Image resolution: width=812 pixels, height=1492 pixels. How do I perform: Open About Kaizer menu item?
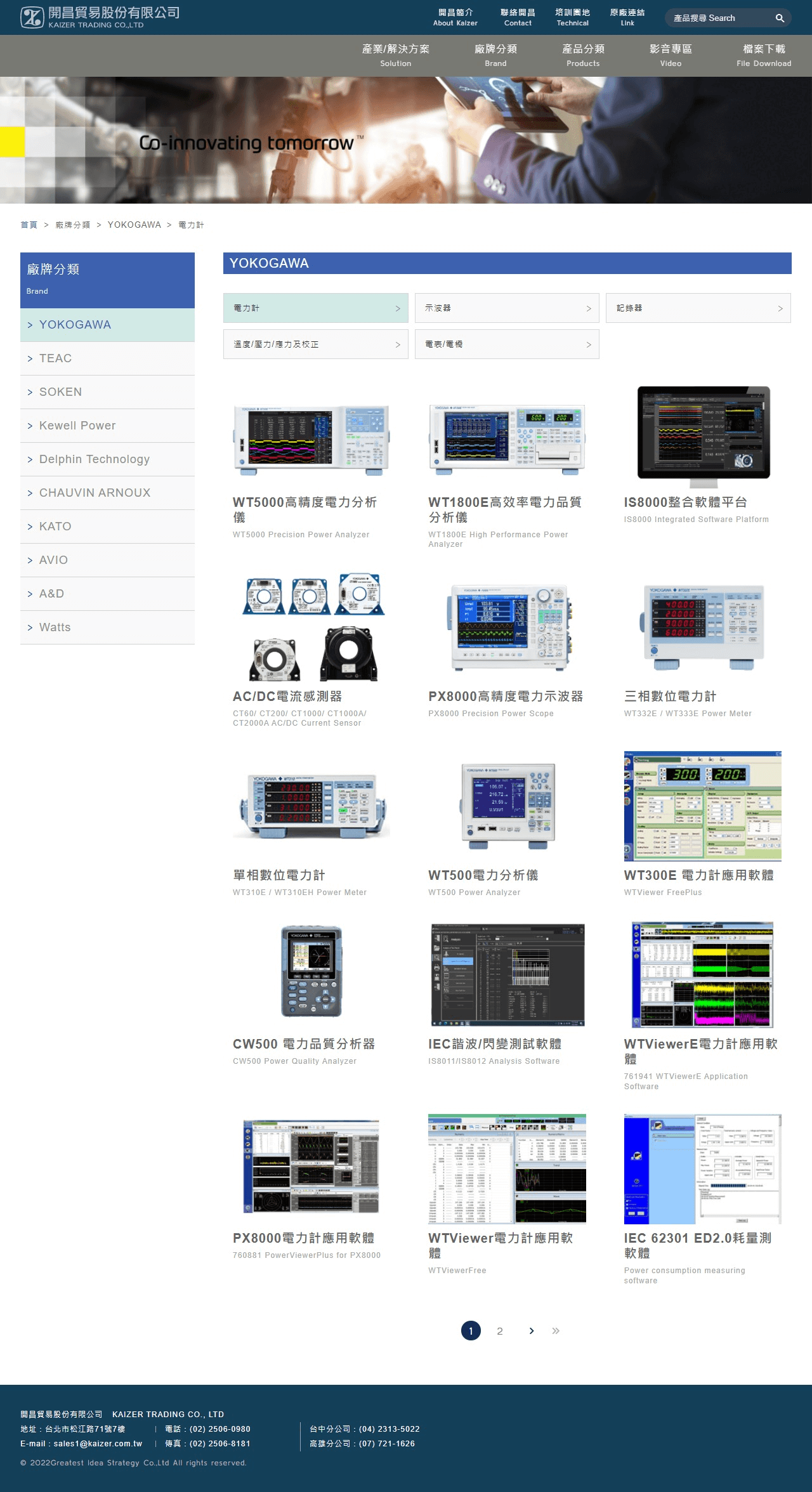coord(455,17)
